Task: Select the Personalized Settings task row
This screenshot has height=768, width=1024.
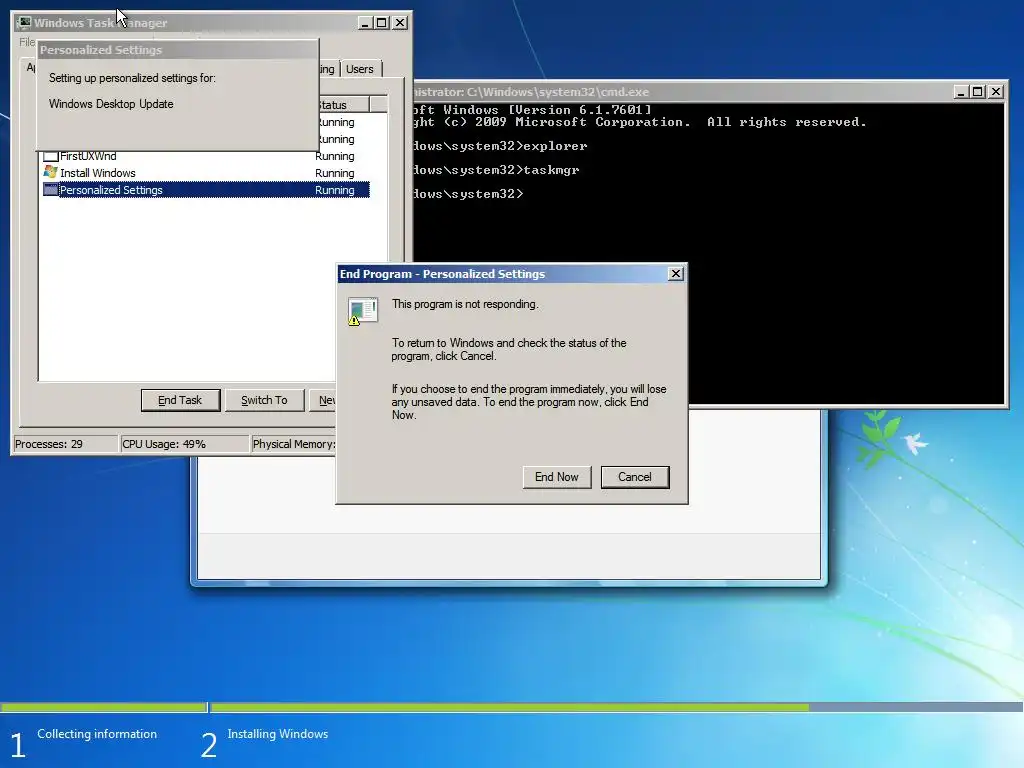Action: [205, 190]
